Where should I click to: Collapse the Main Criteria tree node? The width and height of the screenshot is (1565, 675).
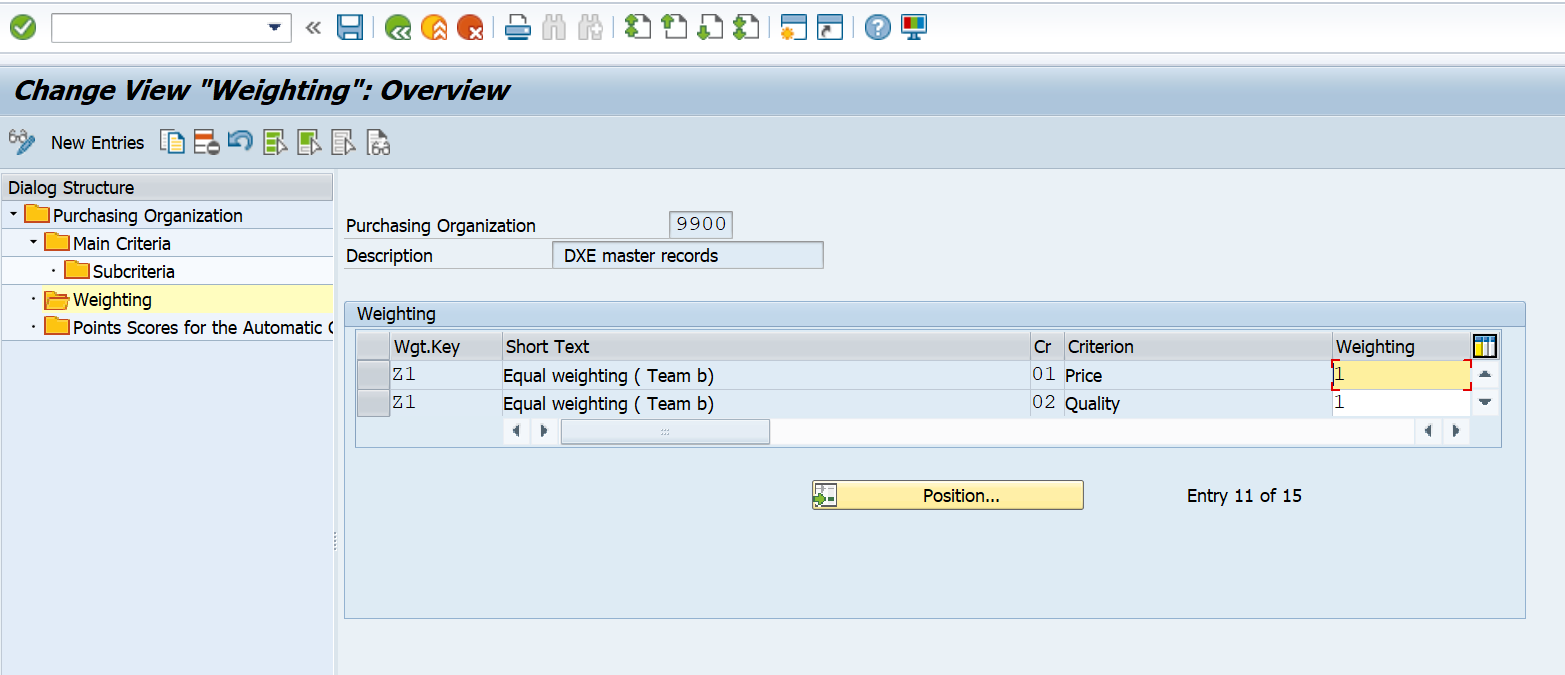tap(33, 242)
